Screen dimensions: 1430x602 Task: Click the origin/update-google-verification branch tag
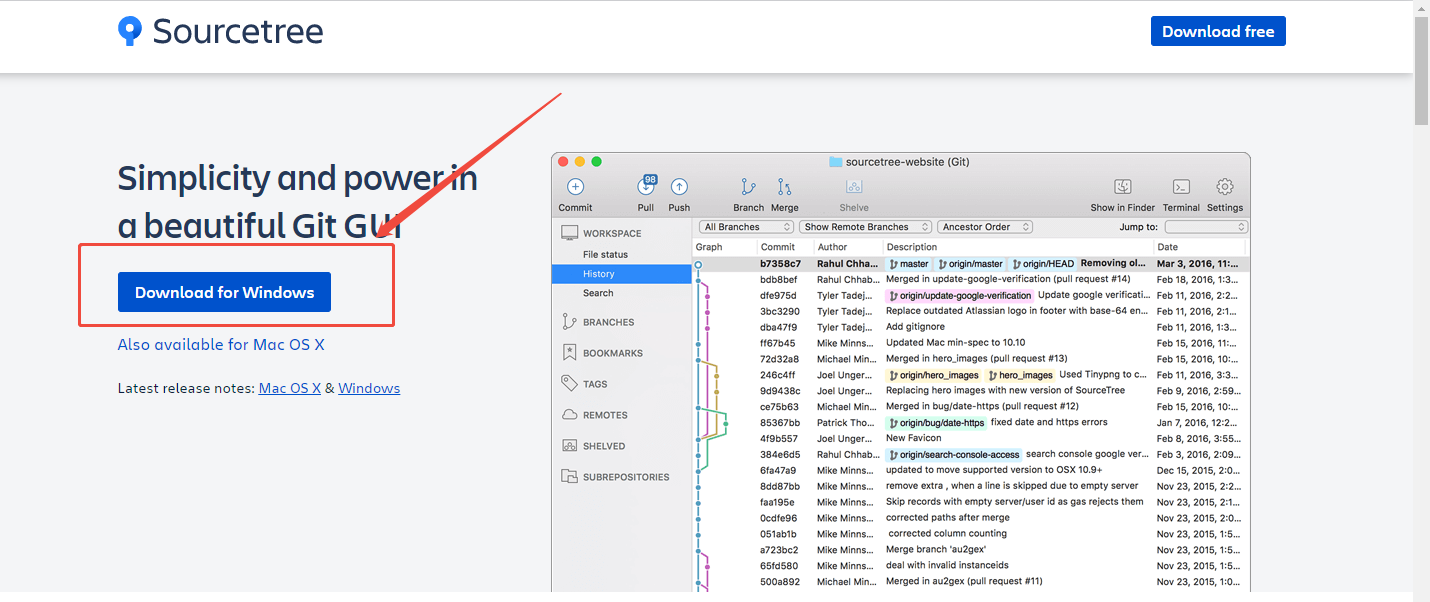click(x=960, y=296)
